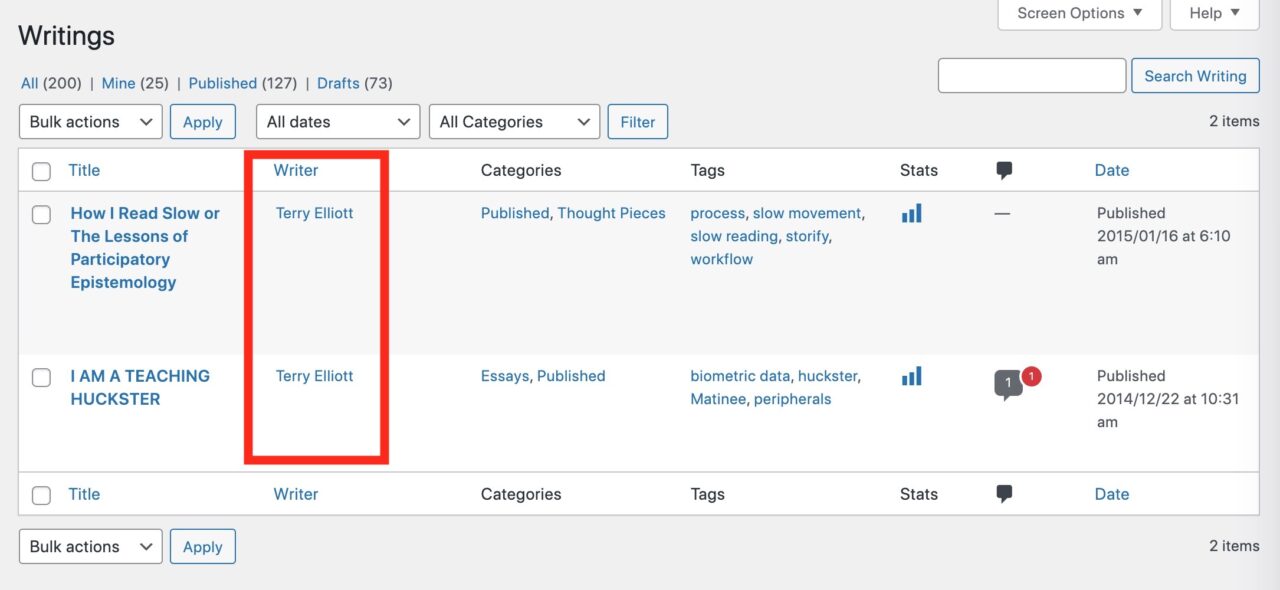The width and height of the screenshot is (1280, 590).
Task: Check the How I Read Slow row checkbox
Action: click(41, 214)
